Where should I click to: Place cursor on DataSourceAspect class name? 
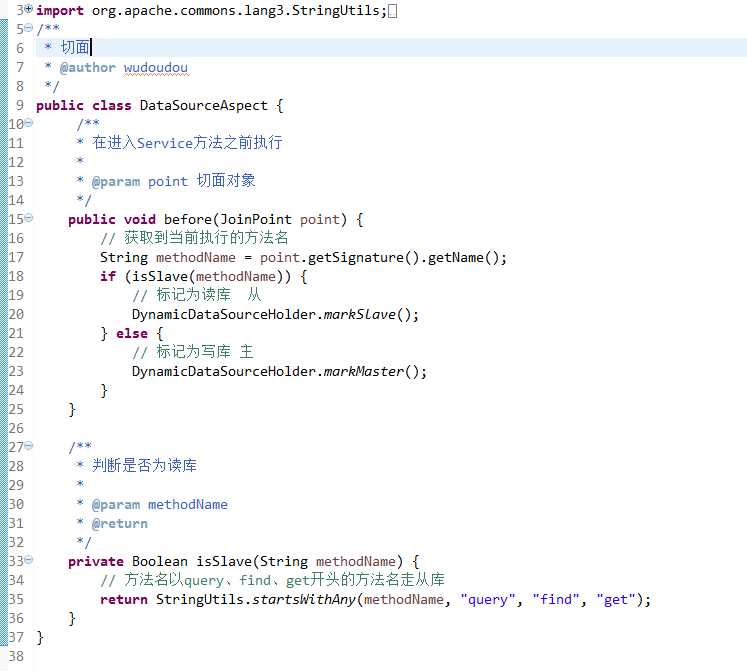click(x=203, y=105)
